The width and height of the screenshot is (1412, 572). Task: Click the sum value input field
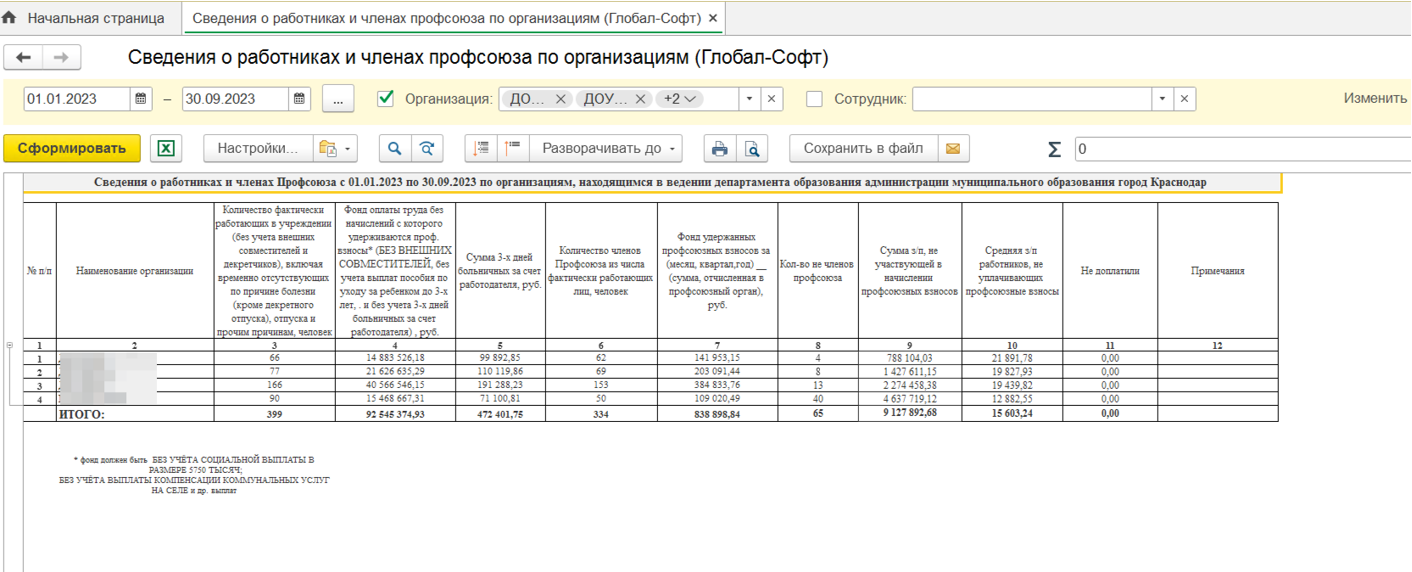point(1240,149)
